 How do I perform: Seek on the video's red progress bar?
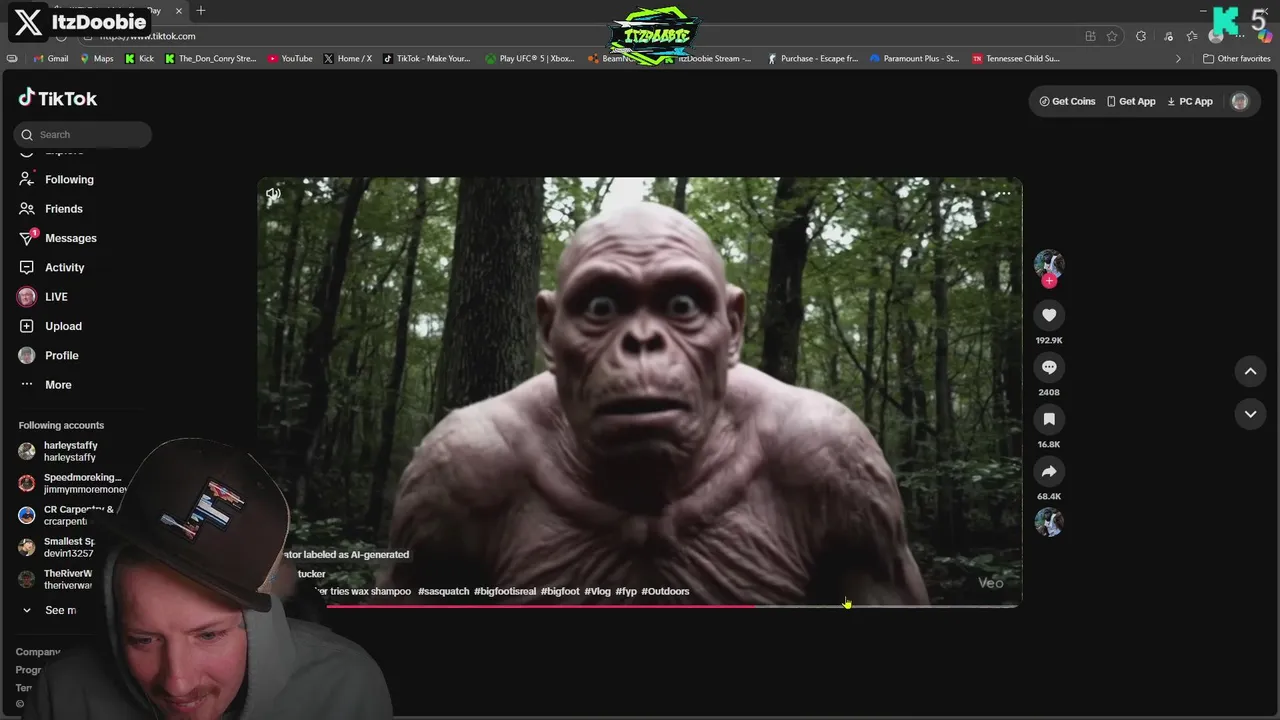coord(670,605)
